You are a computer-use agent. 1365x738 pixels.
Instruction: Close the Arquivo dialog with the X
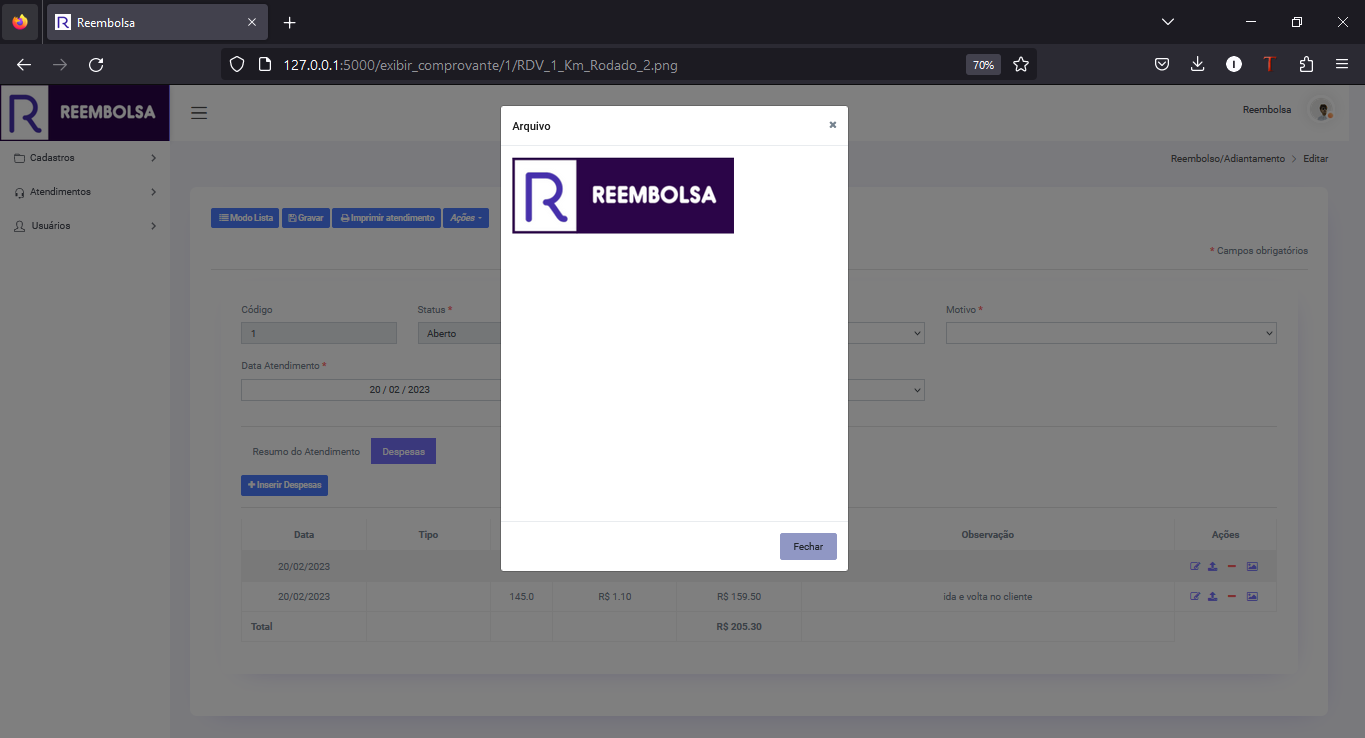point(832,125)
